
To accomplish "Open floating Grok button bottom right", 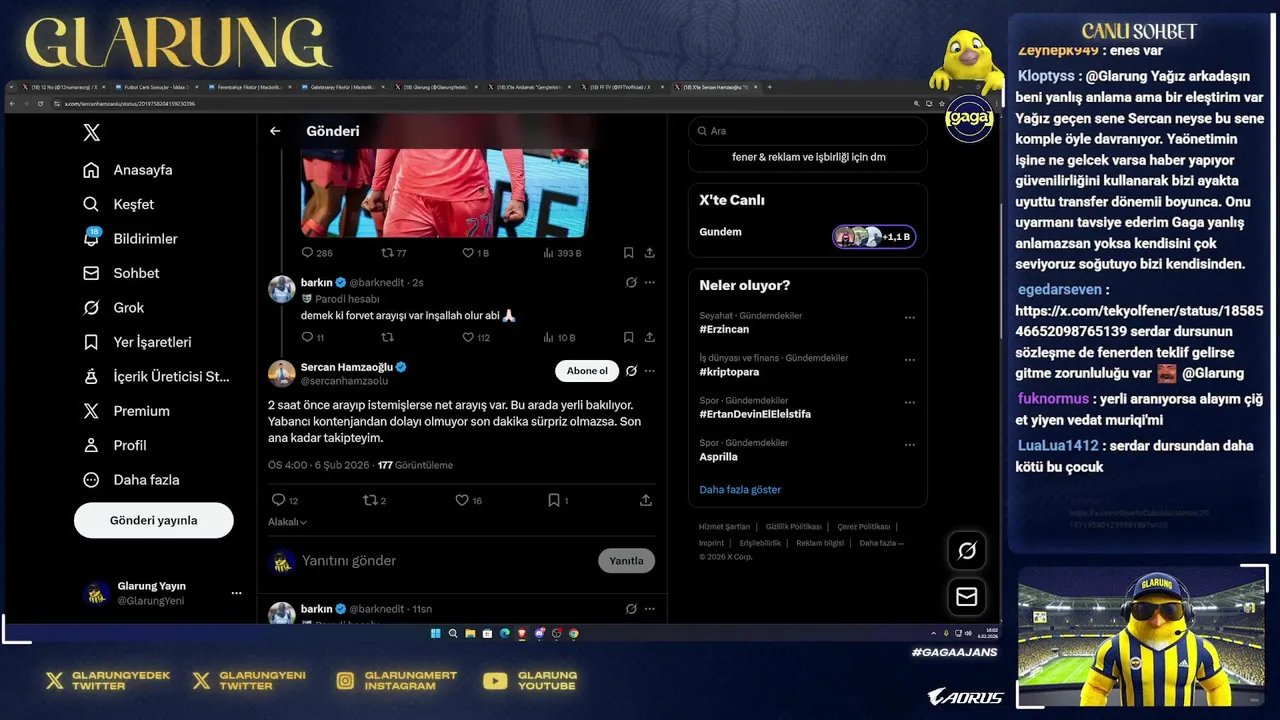I will click(967, 550).
